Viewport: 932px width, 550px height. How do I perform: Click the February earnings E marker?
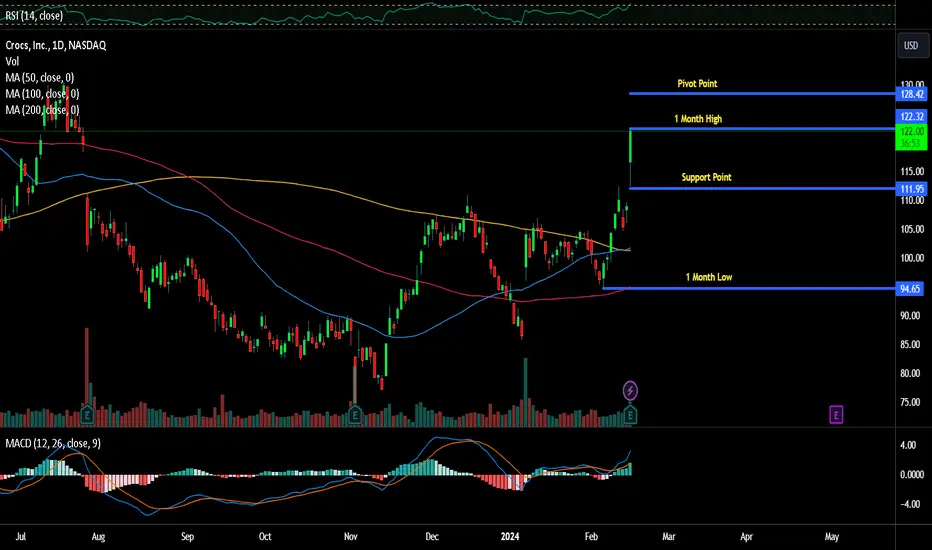coord(630,414)
